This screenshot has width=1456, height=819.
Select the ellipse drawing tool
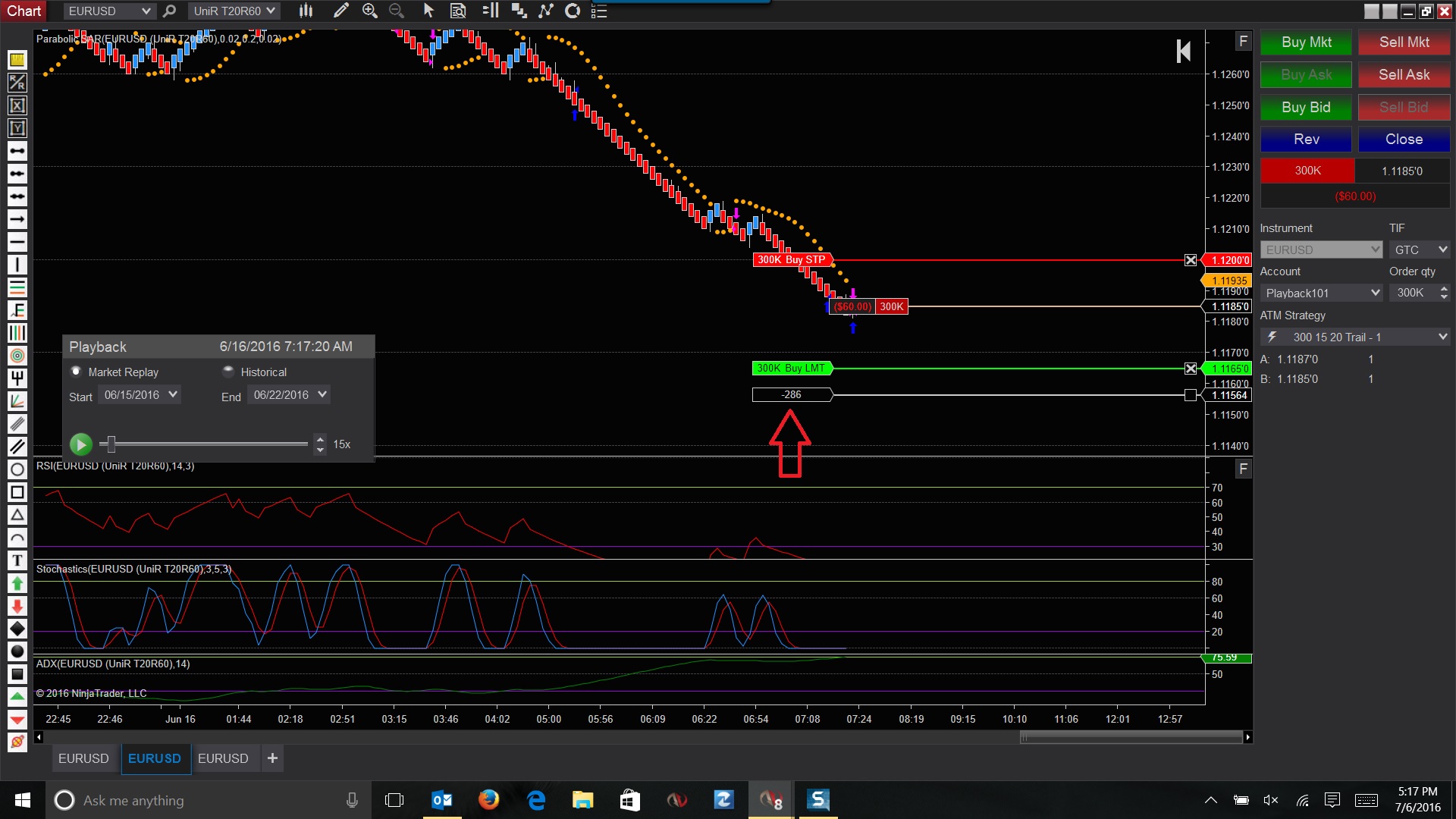click(17, 469)
